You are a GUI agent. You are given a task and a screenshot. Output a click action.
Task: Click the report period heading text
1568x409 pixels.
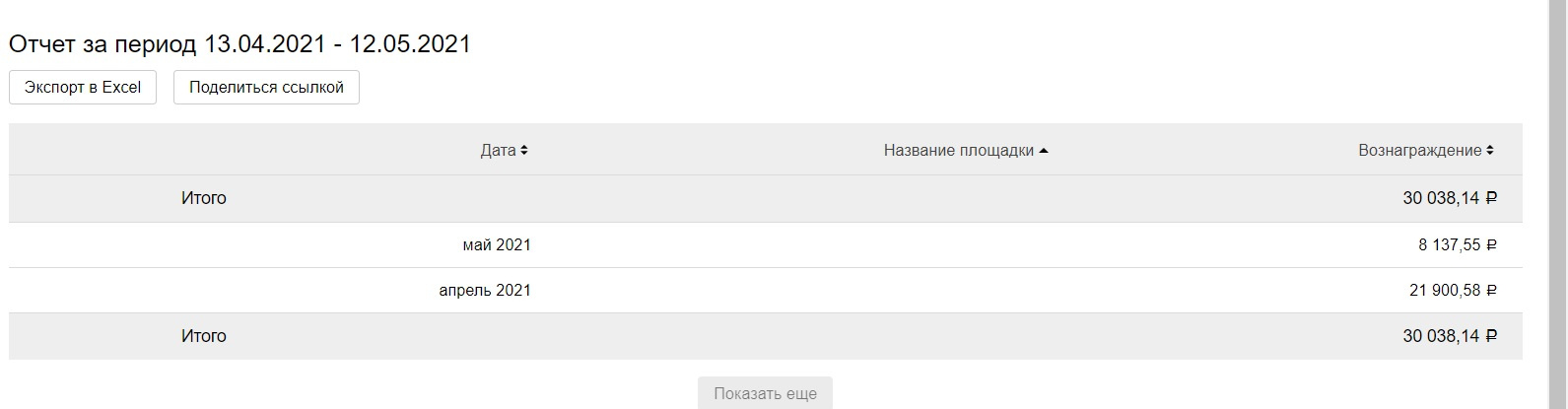click(x=239, y=44)
